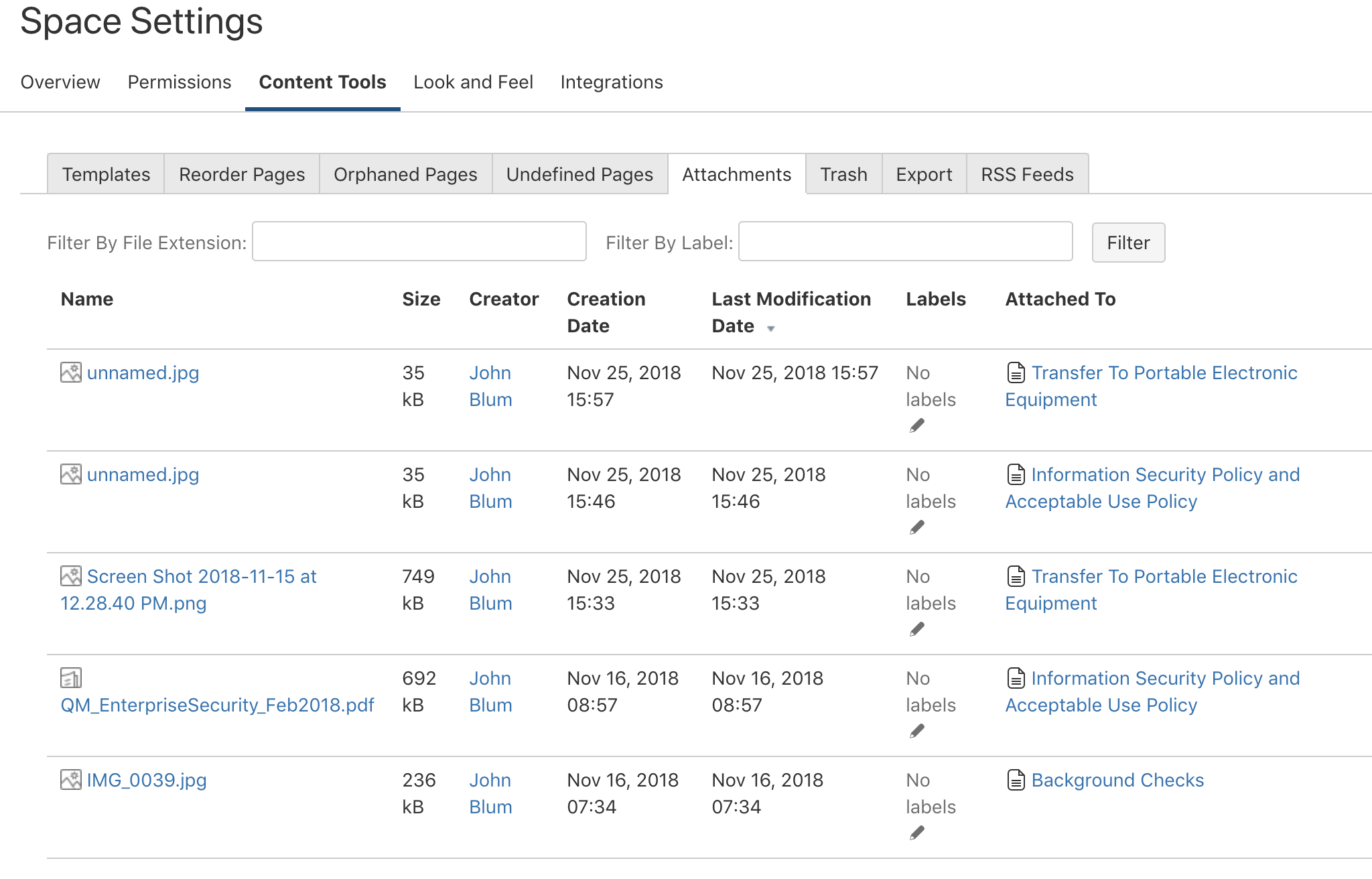Click image icon beside Screen Shot 2018-11-15
This screenshot has width=1372, height=879.
[71, 576]
